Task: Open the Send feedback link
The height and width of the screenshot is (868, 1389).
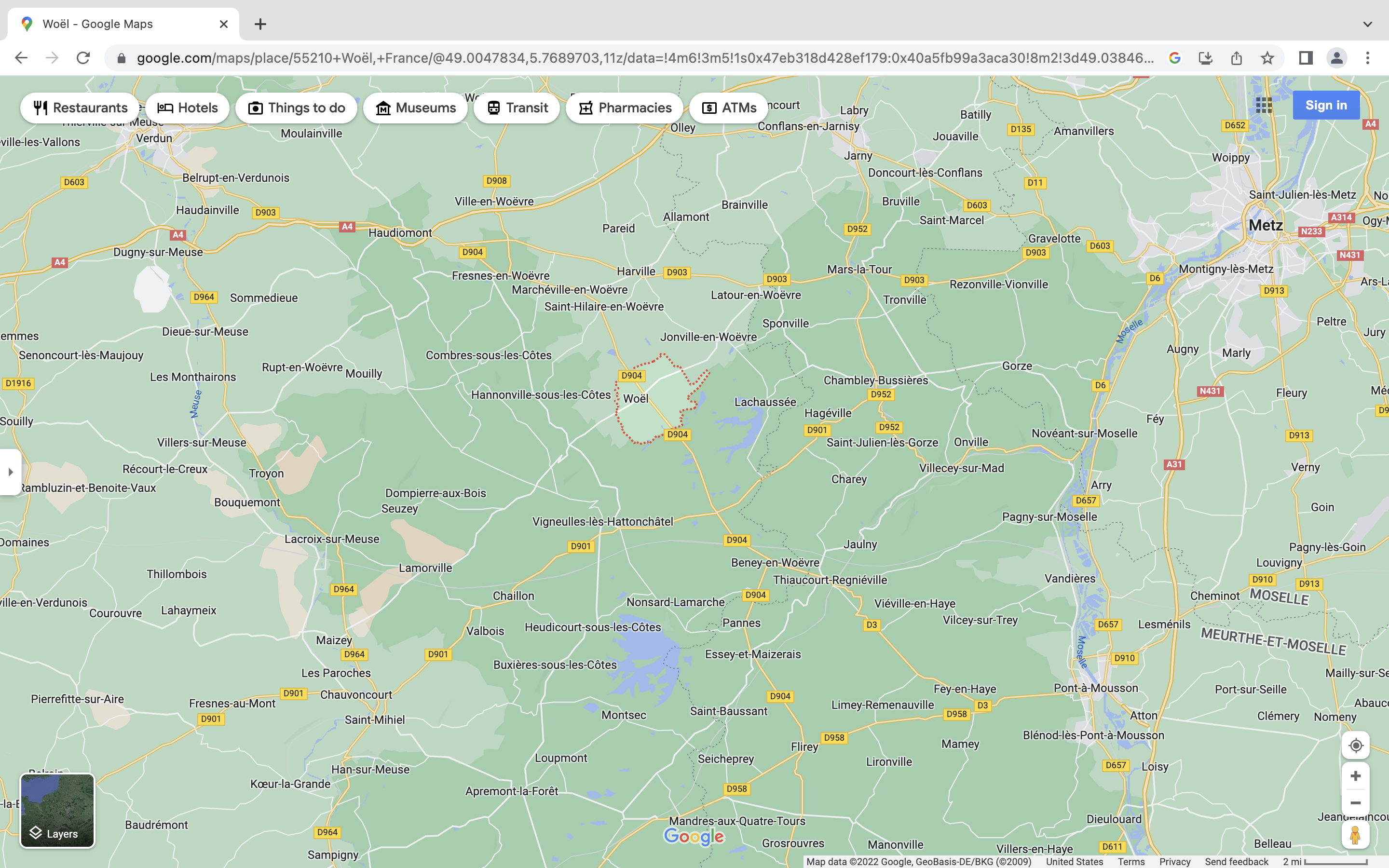Action: click(x=1236, y=862)
